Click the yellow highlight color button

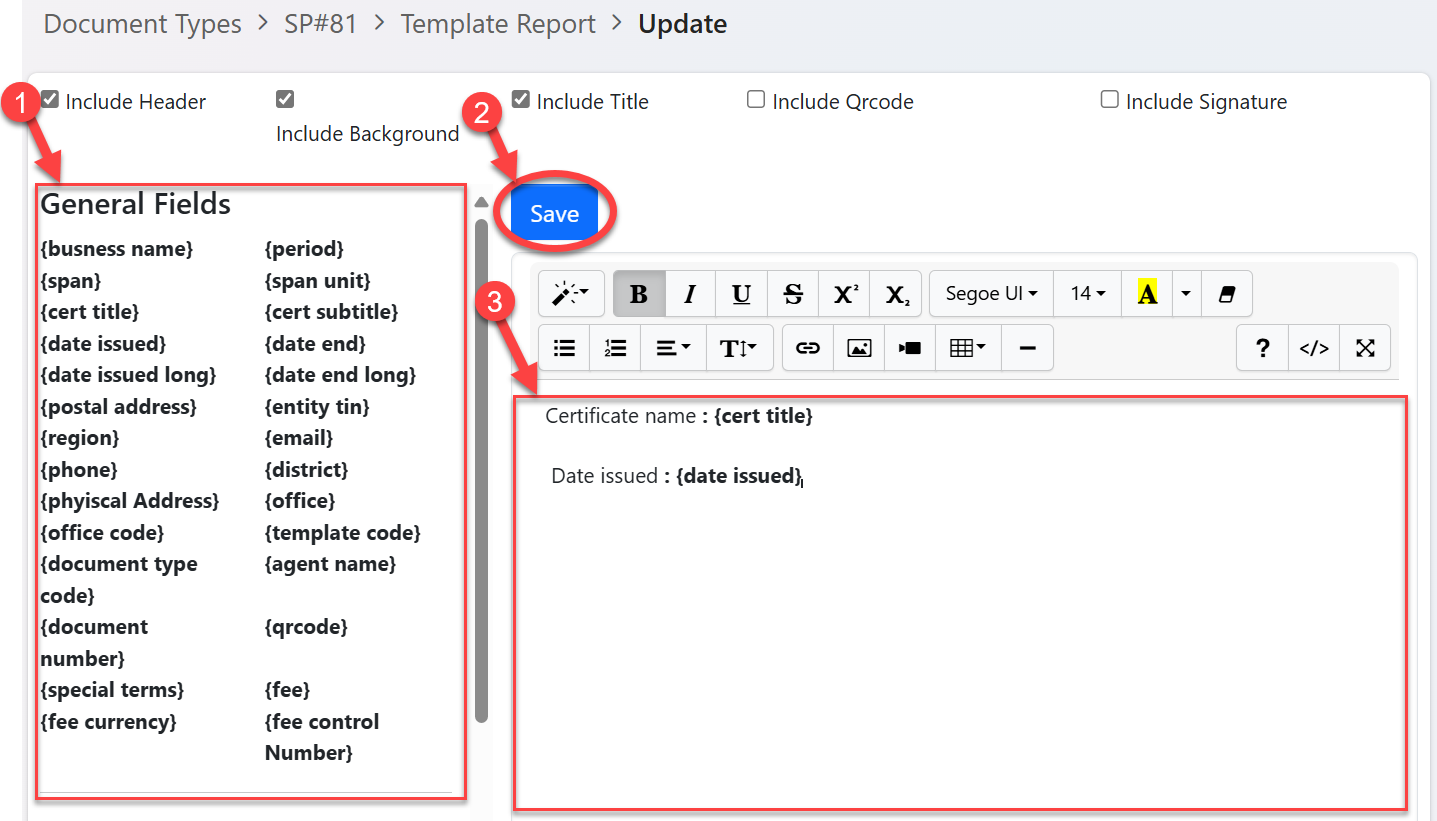click(x=1147, y=294)
